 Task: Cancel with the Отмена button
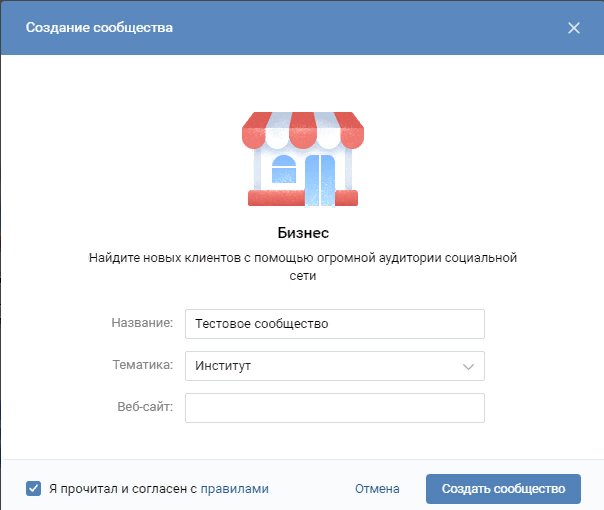click(x=377, y=488)
